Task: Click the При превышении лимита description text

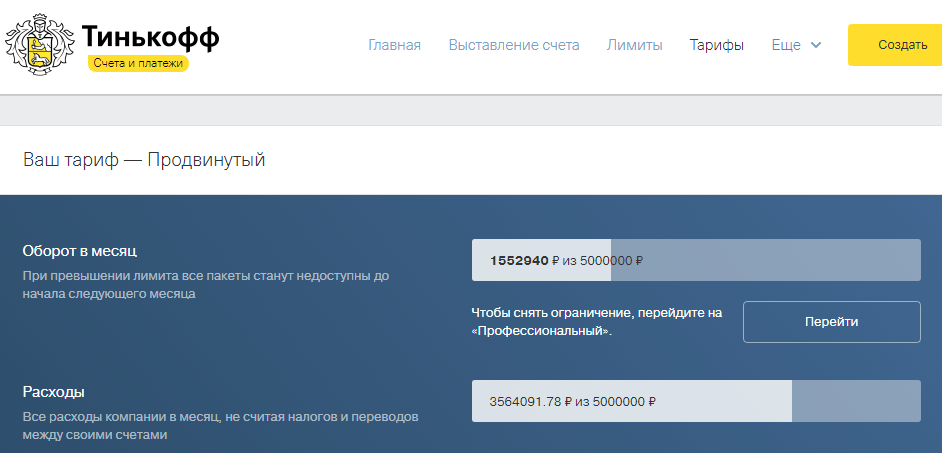Action: click(x=206, y=285)
